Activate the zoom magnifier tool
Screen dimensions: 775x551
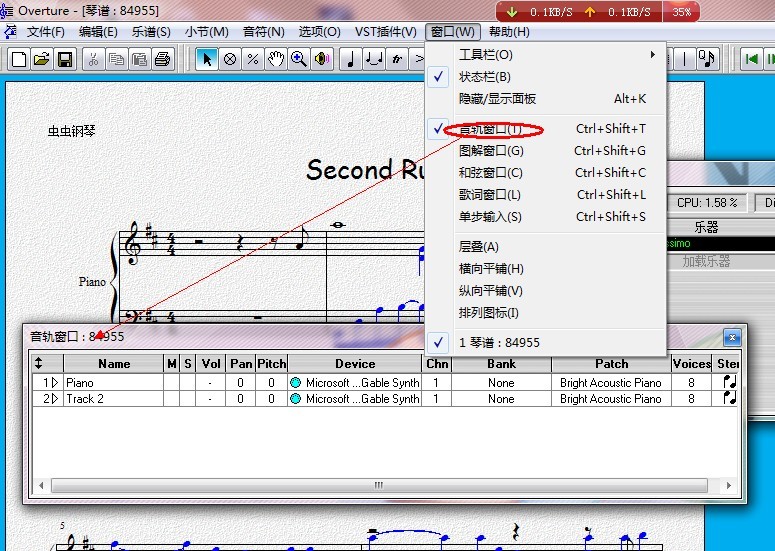(x=299, y=59)
